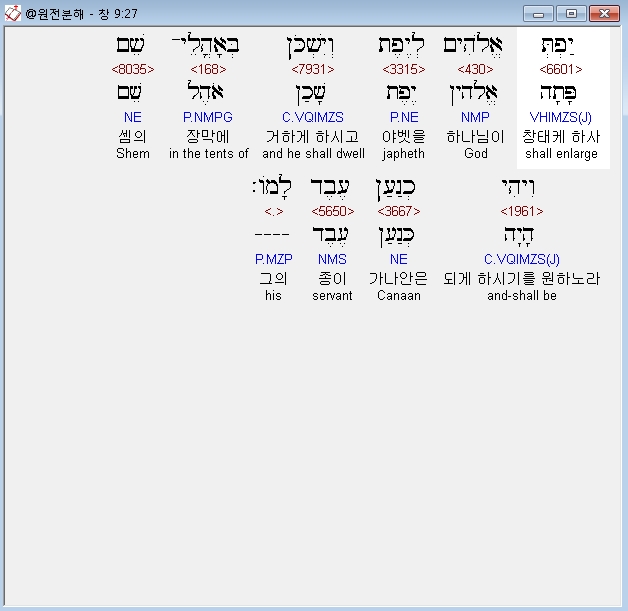The width and height of the screenshot is (628, 611).
Task: Click Hebrew verse word above <3667>
Action: pyautogui.click(x=396, y=188)
